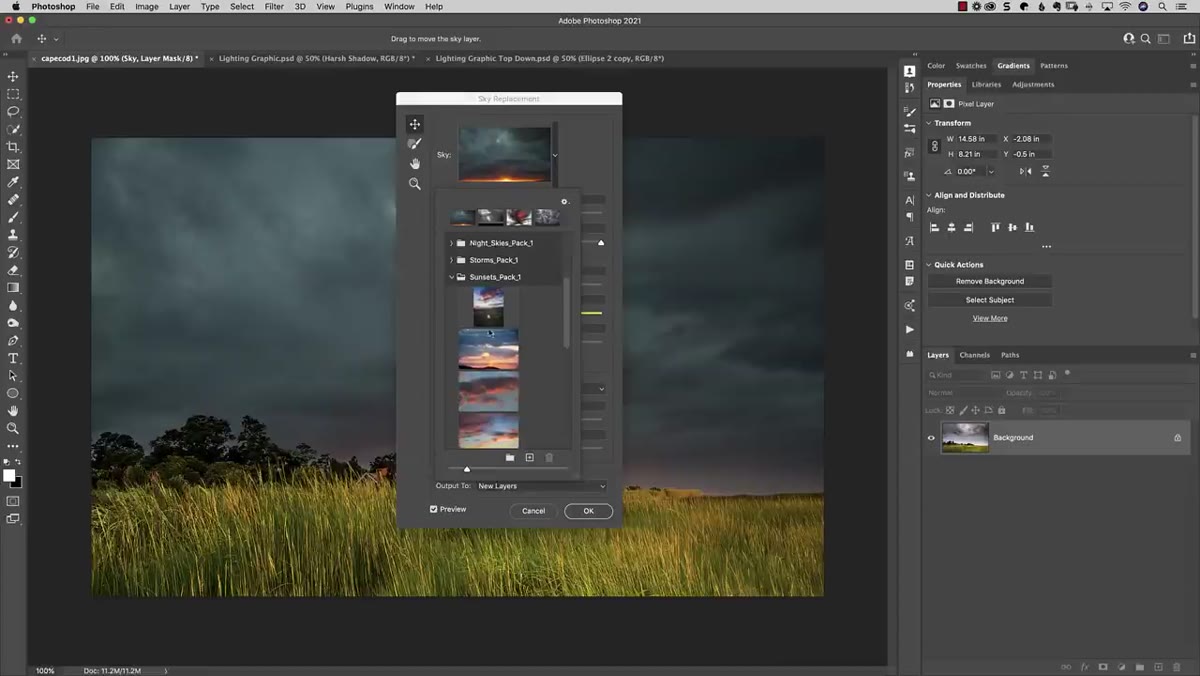
Task: Select the Ellipse shape tool
Action: click(13, 393)
